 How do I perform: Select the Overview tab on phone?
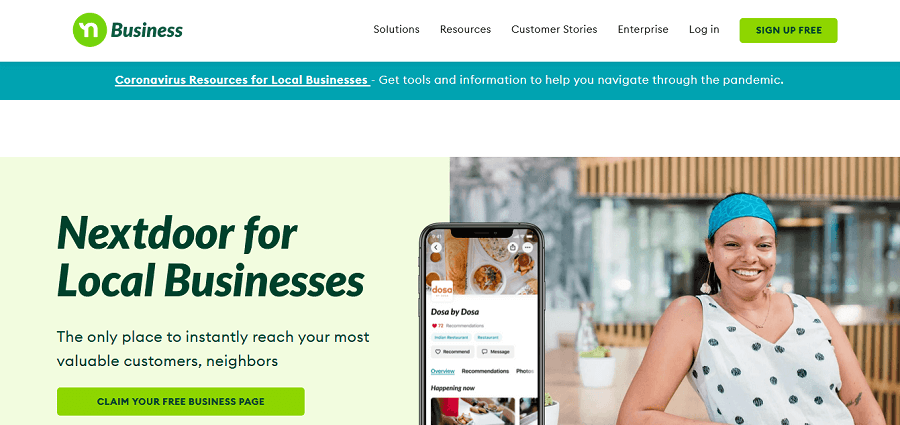pyautogui.click(x=443, y=371)
